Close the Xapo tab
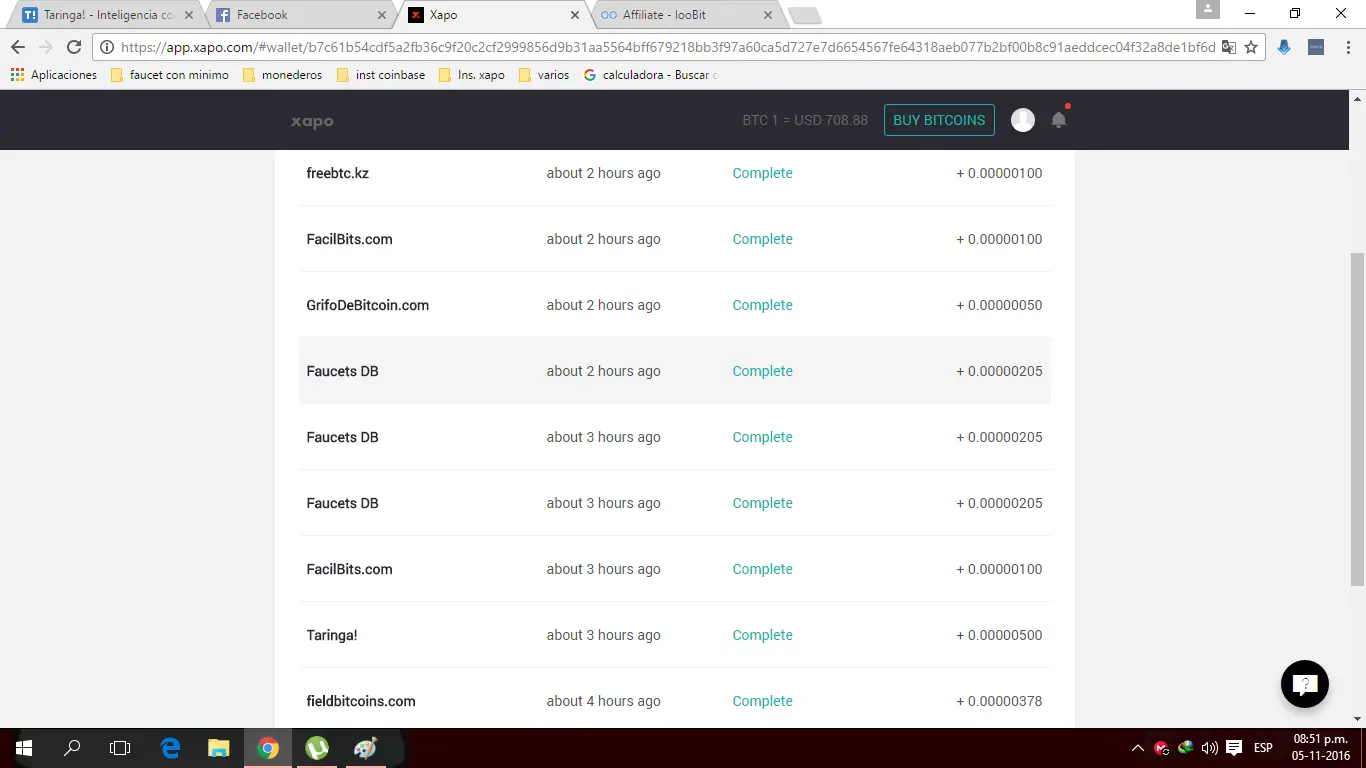This screenshot has height=768, width=1366. click(574, 15)
